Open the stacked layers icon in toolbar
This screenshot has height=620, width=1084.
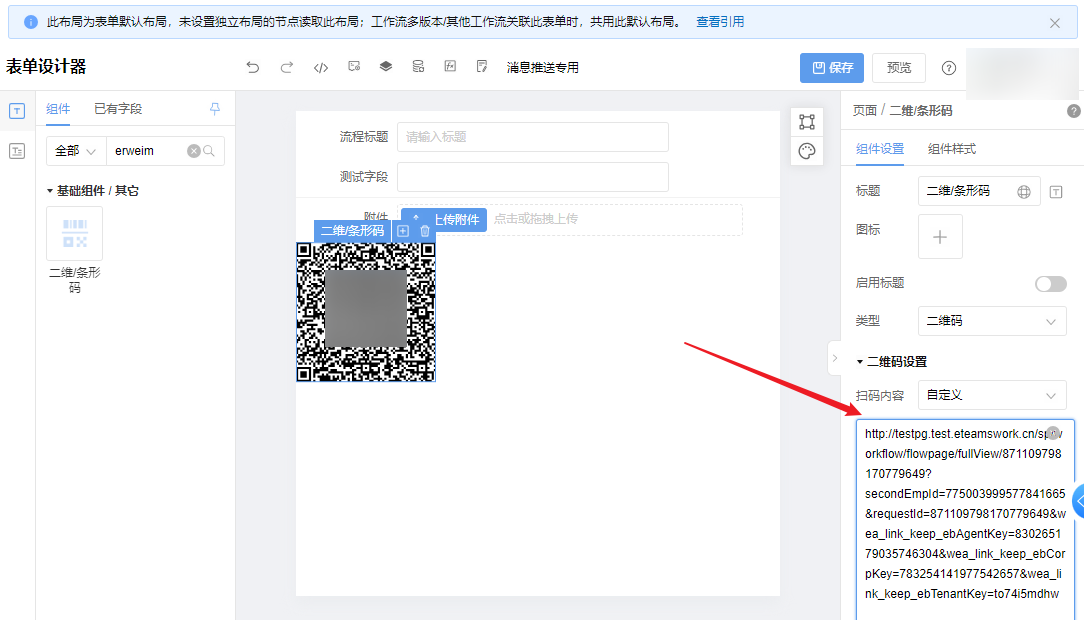[386, 66]
